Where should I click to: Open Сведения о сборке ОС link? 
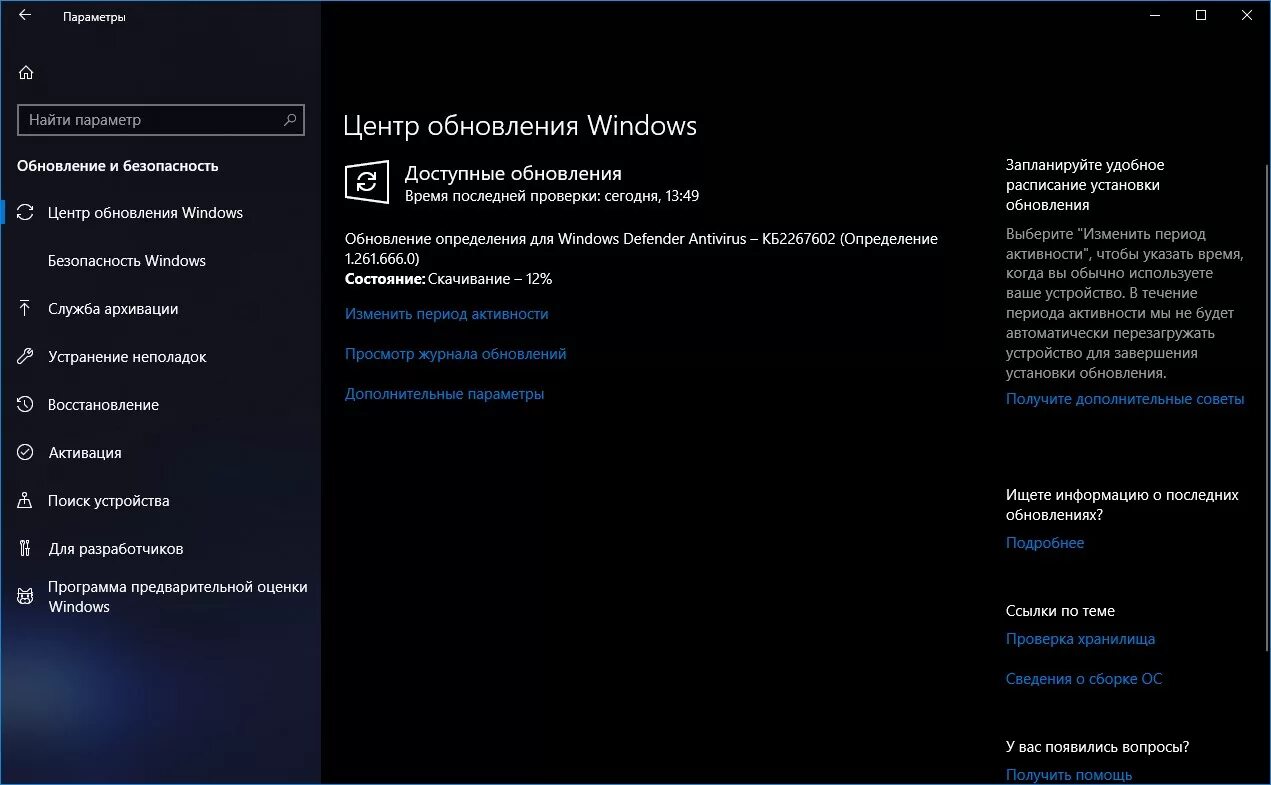[x=1084, y=678]
